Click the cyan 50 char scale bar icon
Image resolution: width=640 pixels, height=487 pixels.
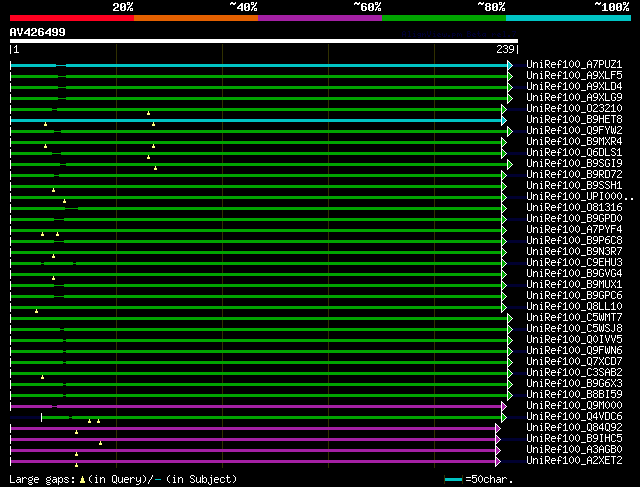point(455,480)
